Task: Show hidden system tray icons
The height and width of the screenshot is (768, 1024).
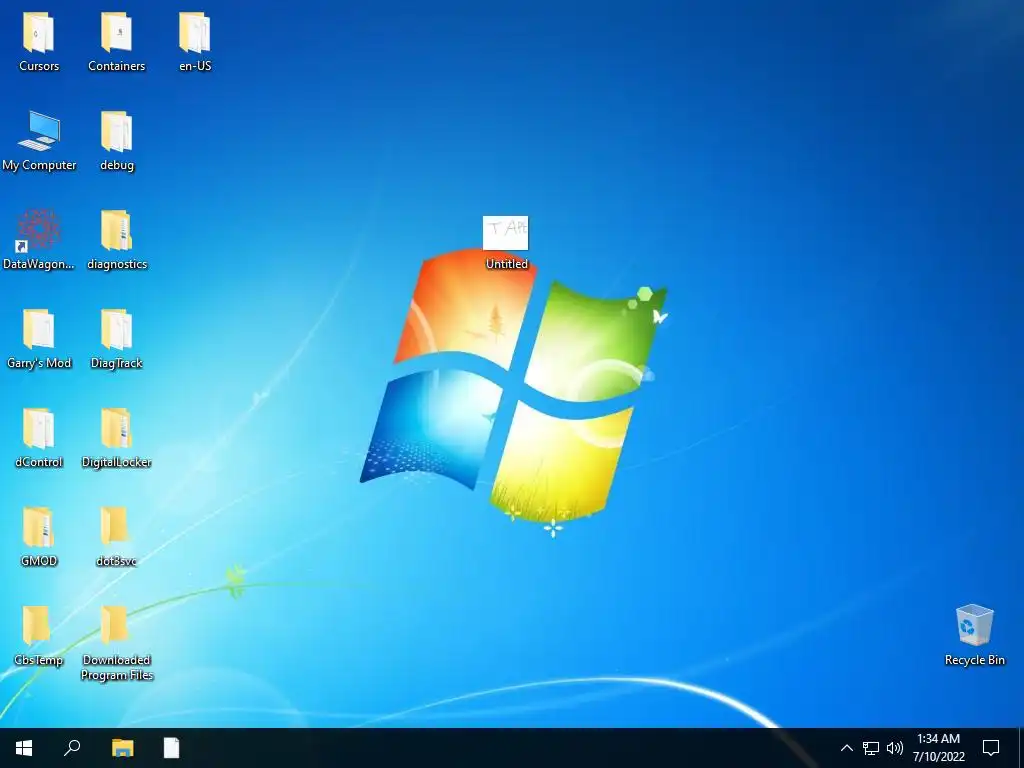Action: point(846,748)
